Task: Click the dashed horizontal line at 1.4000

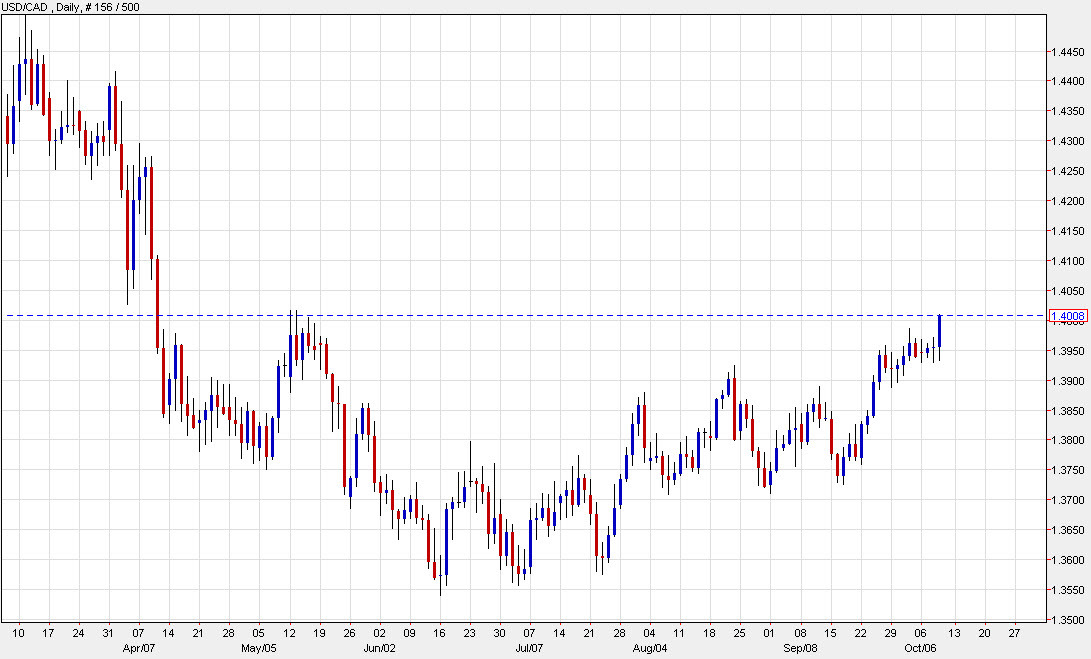Action: (500, 313)
